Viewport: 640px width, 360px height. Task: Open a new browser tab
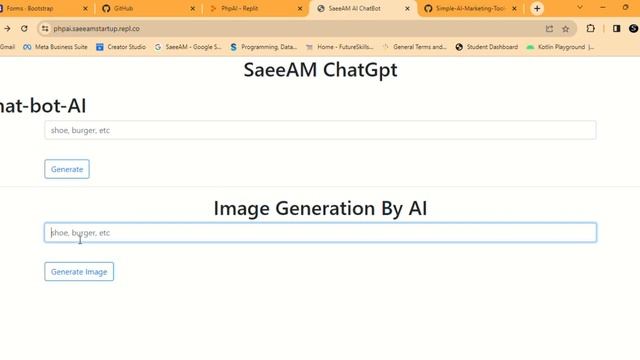tap(537, 9)
